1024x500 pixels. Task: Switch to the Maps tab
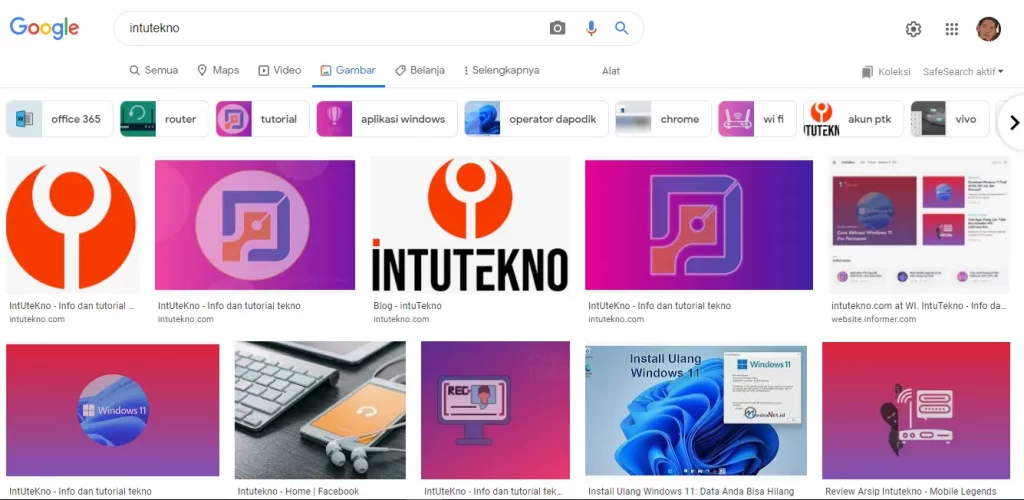coord(218,70)
